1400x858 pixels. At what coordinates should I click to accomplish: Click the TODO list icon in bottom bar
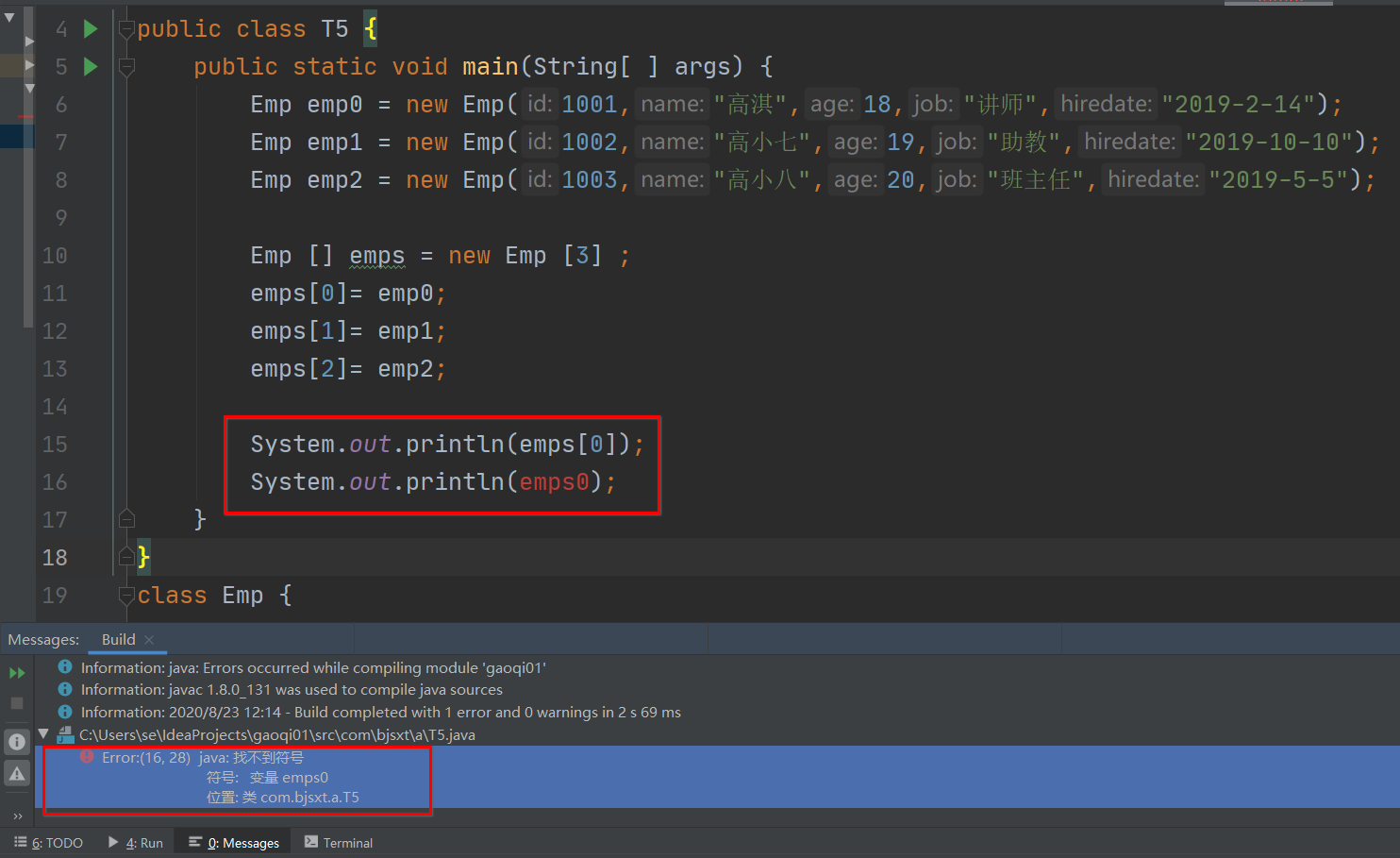pyautogui.click(x=21, y=842)
